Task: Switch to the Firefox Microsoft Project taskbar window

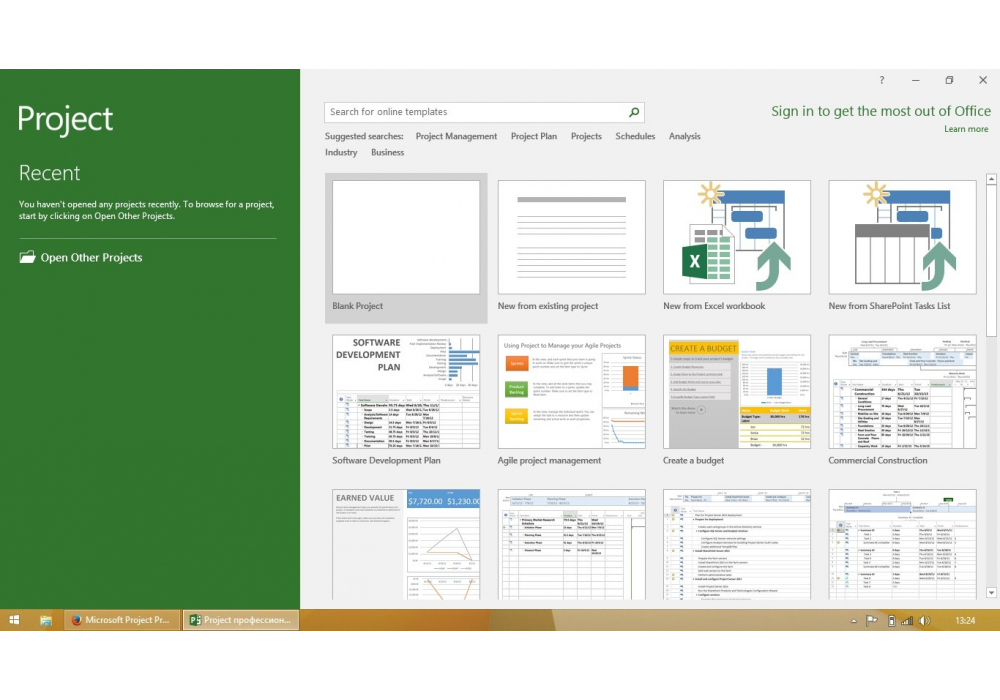Action: 121,620
